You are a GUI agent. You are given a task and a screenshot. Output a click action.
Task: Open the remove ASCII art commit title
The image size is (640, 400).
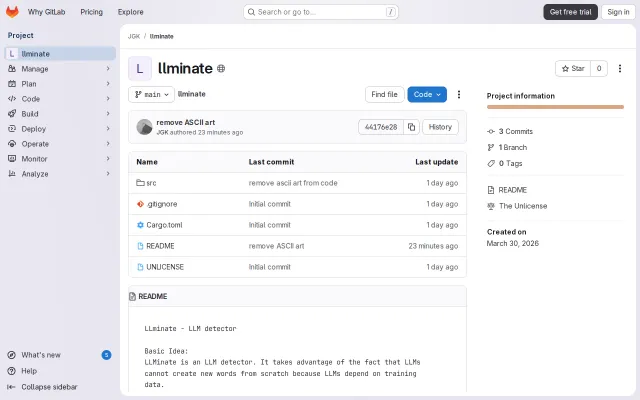pos(186,122)
